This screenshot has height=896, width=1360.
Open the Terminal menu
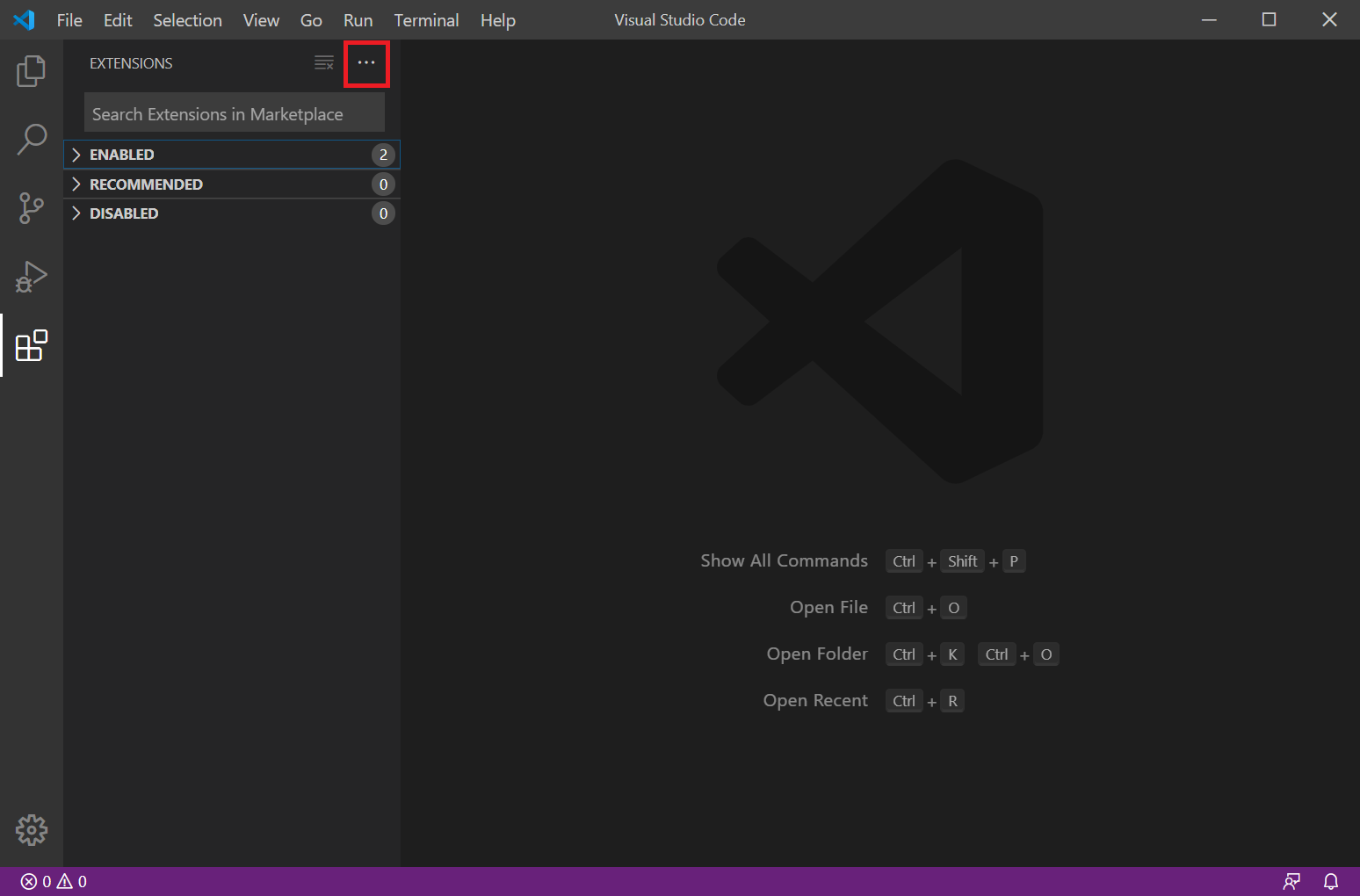[426, 20]
